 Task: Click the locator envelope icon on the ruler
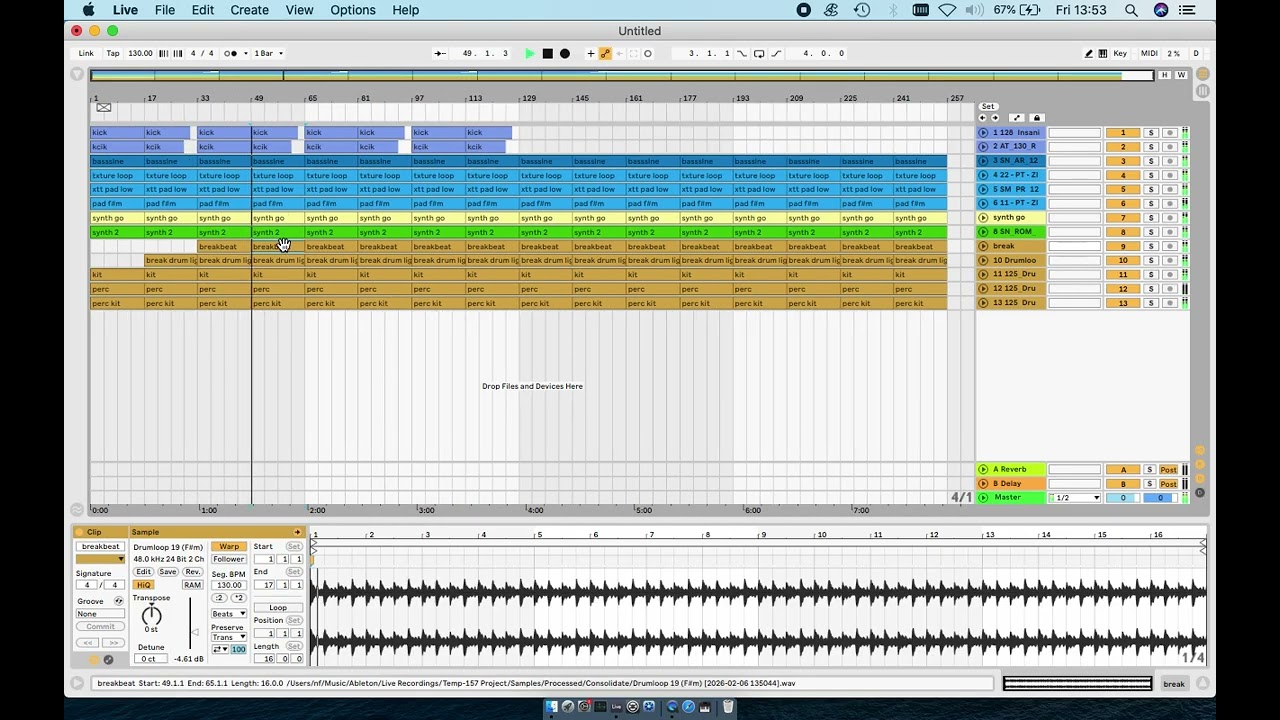pos(103,108)
